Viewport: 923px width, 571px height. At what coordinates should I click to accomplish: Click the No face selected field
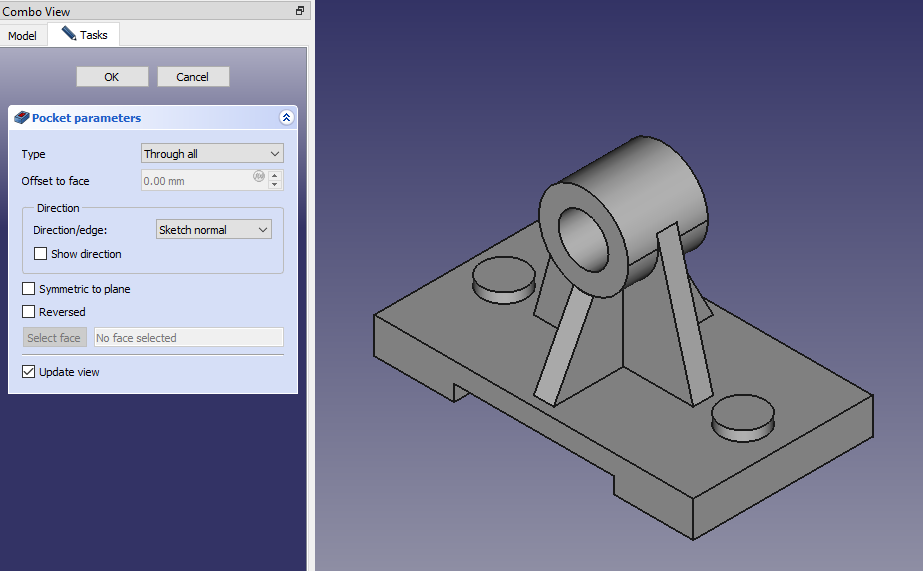(188, 338)
